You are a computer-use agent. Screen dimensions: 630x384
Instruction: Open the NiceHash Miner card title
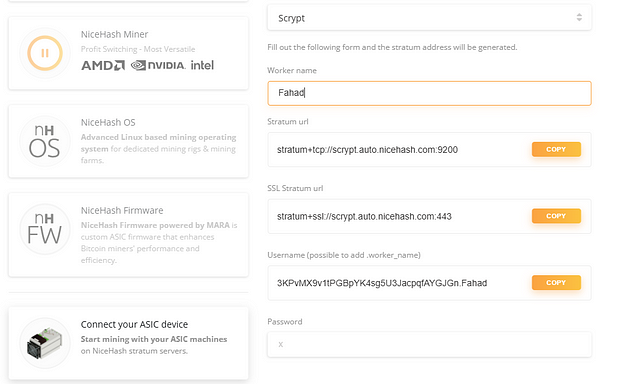(x=115, y=35)
